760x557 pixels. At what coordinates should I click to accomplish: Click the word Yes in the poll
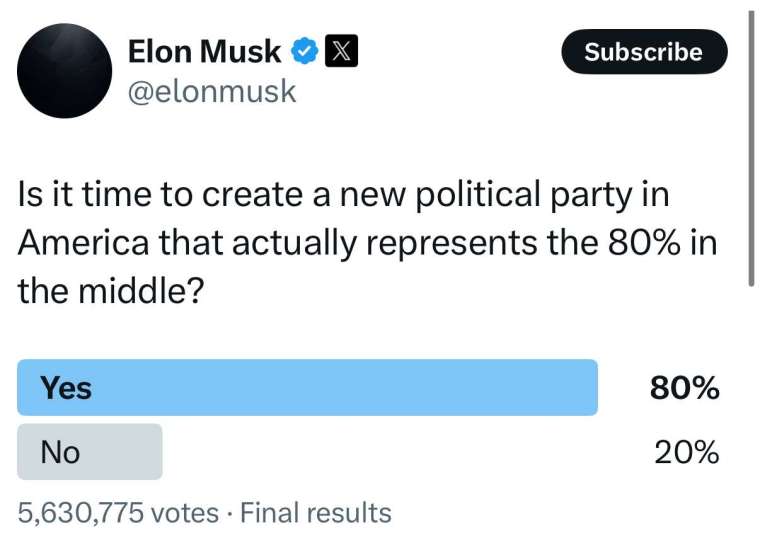coord(65,388)
